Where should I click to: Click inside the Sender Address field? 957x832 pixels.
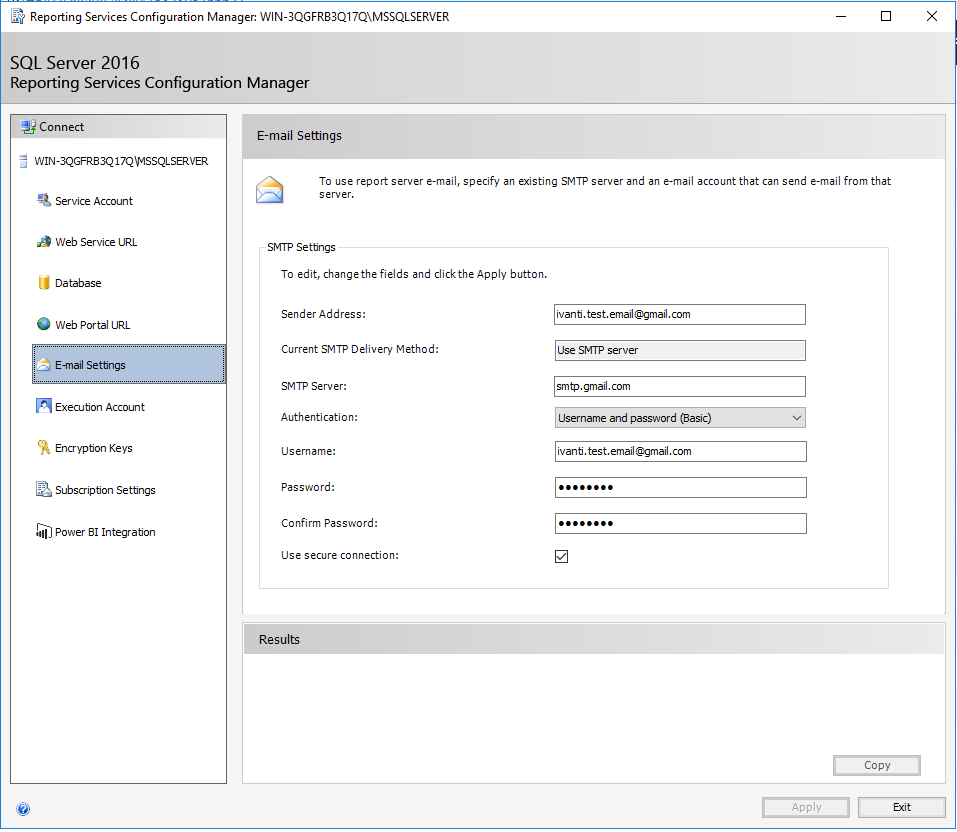click(680, 314)
